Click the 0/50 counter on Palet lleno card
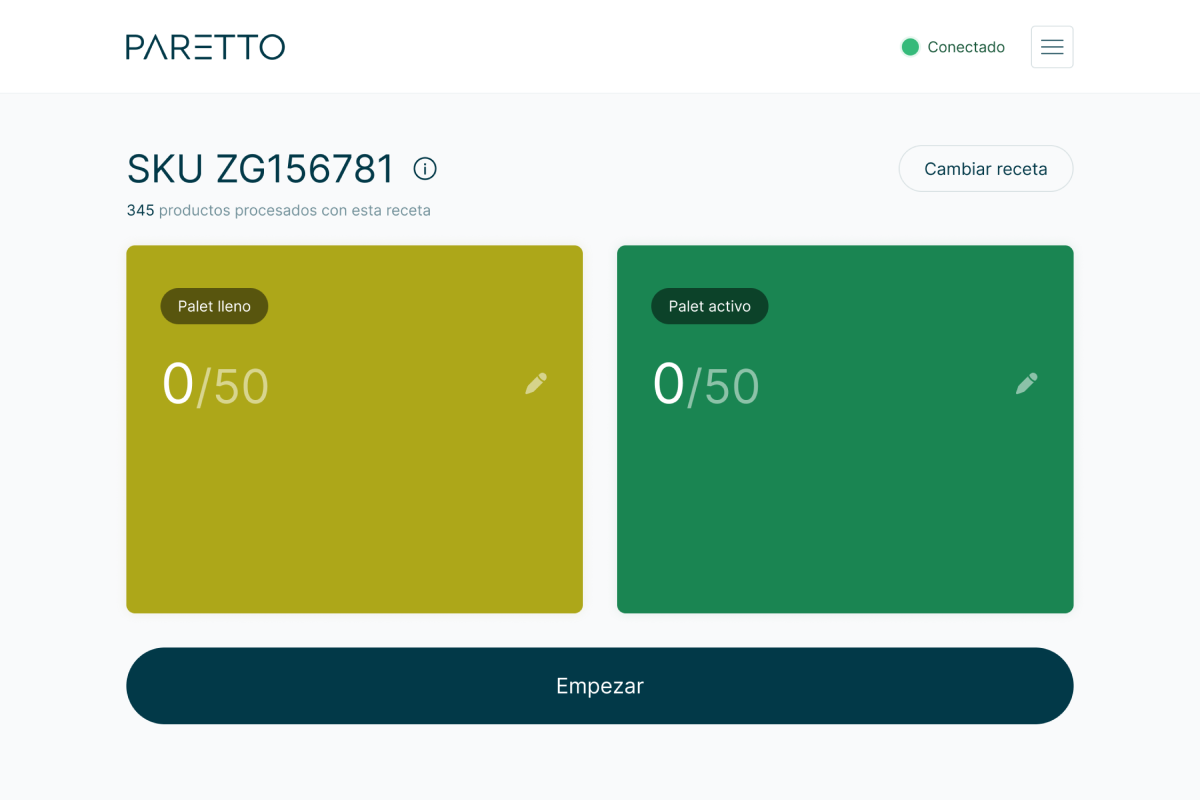 coord(215,385)
